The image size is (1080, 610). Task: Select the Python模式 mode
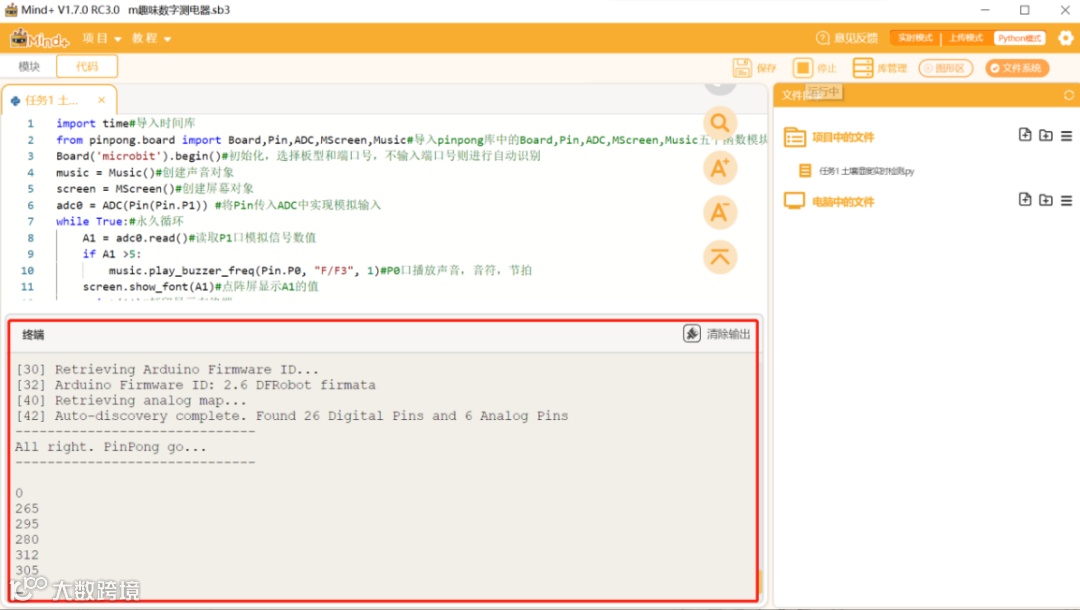click(1019, 38)
